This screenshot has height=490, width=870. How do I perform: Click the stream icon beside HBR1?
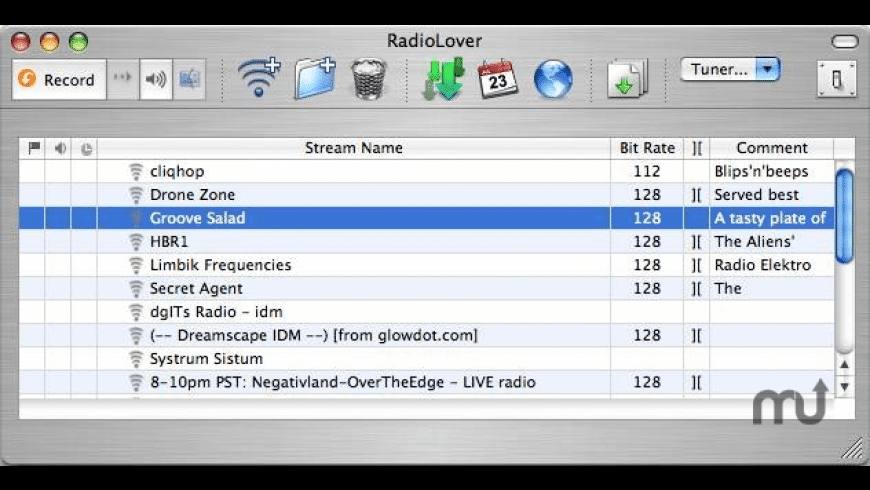(136, 241)
